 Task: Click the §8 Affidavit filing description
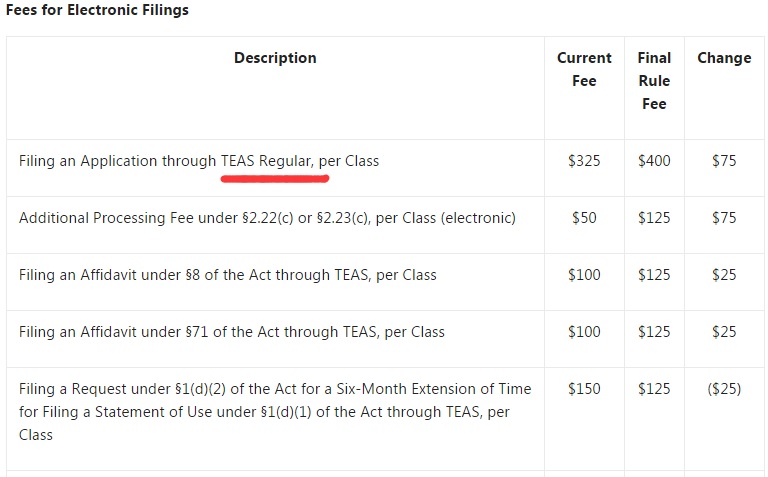pyautogui.click(x=228, y=274)
